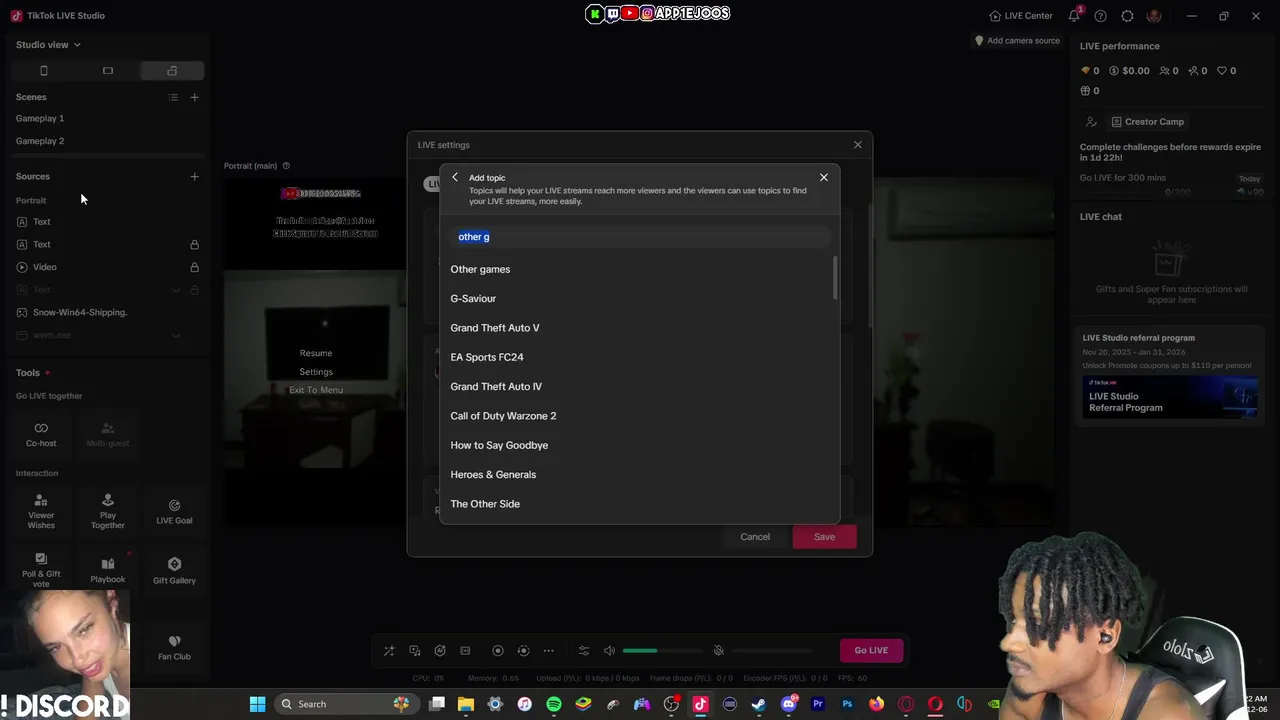The image size is (1280, 720).
Task: Open LIVE Goal tool
Action: pos(174,511)
